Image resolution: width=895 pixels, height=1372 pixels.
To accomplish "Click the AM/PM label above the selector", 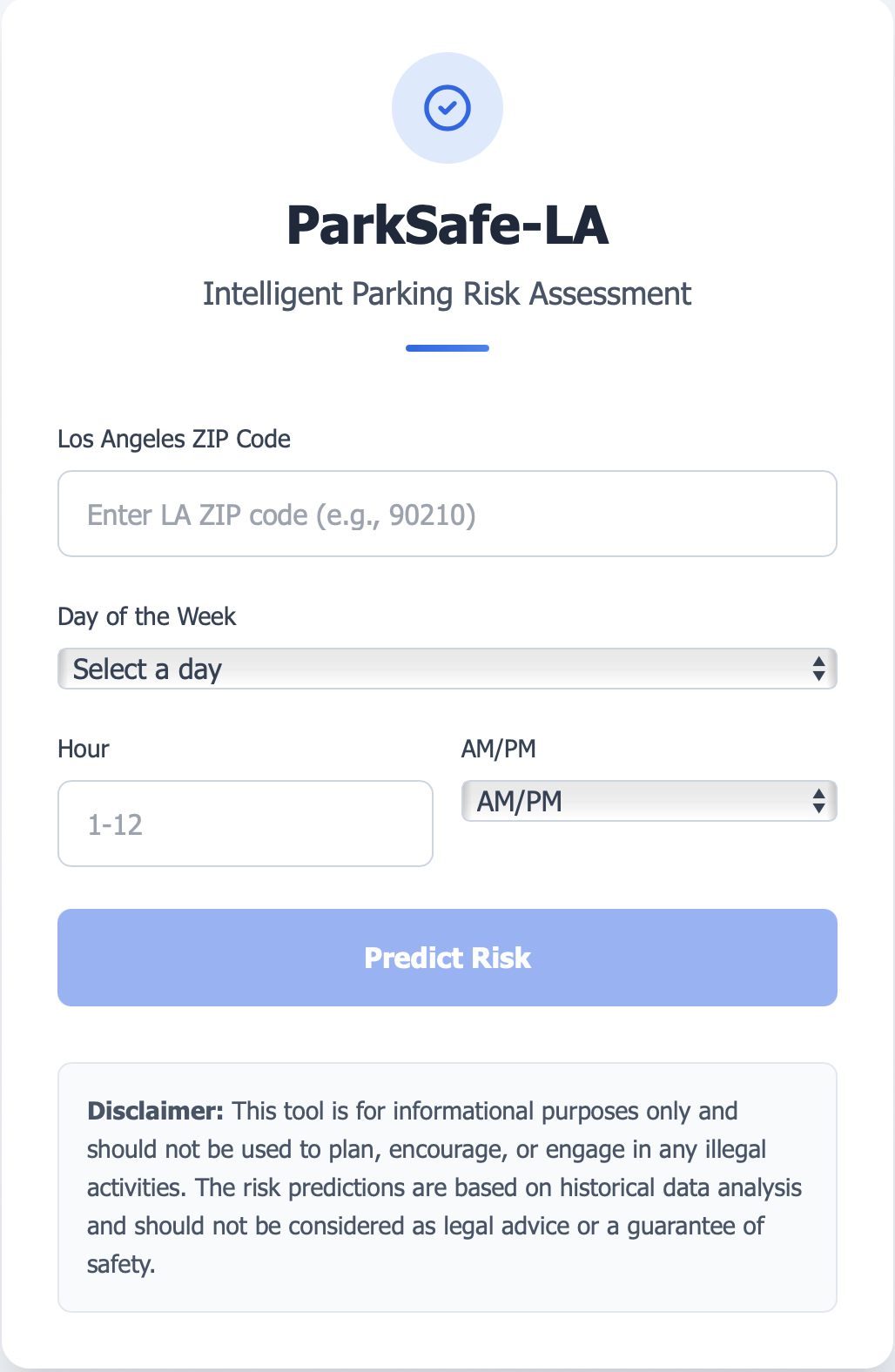I will pyautogui.click(x=498, y=749).
